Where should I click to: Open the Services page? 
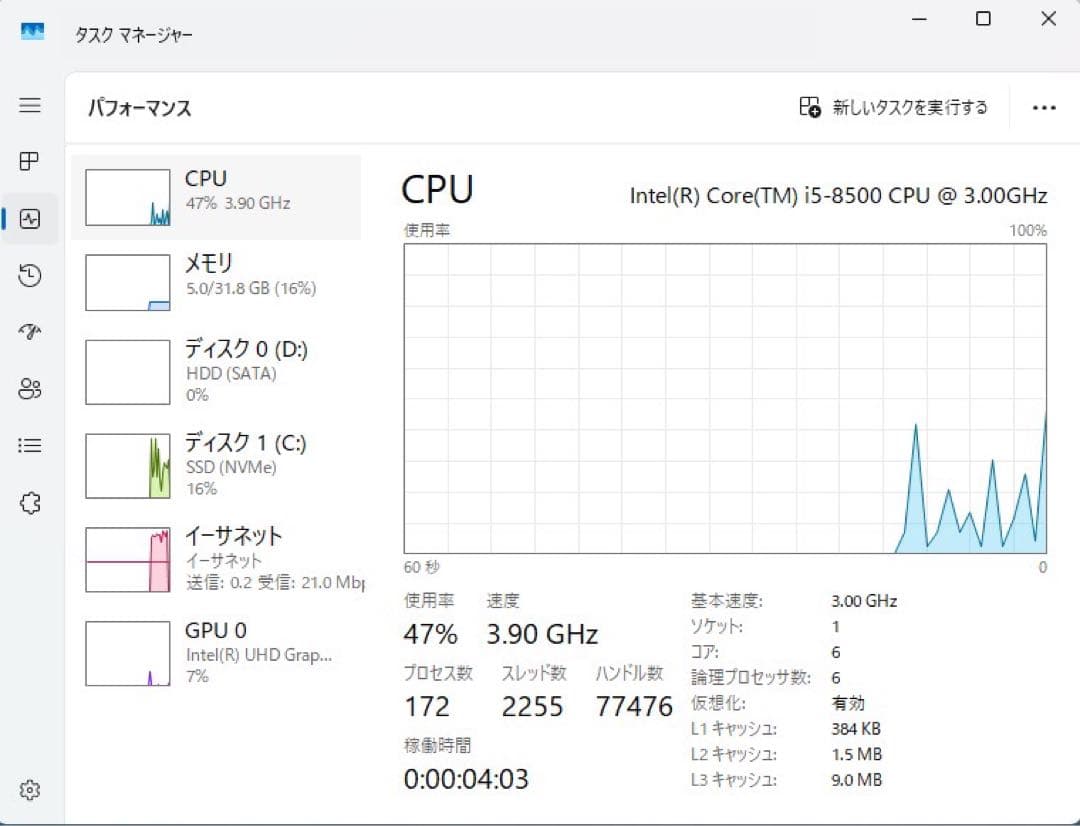click(x=30, y=503)
